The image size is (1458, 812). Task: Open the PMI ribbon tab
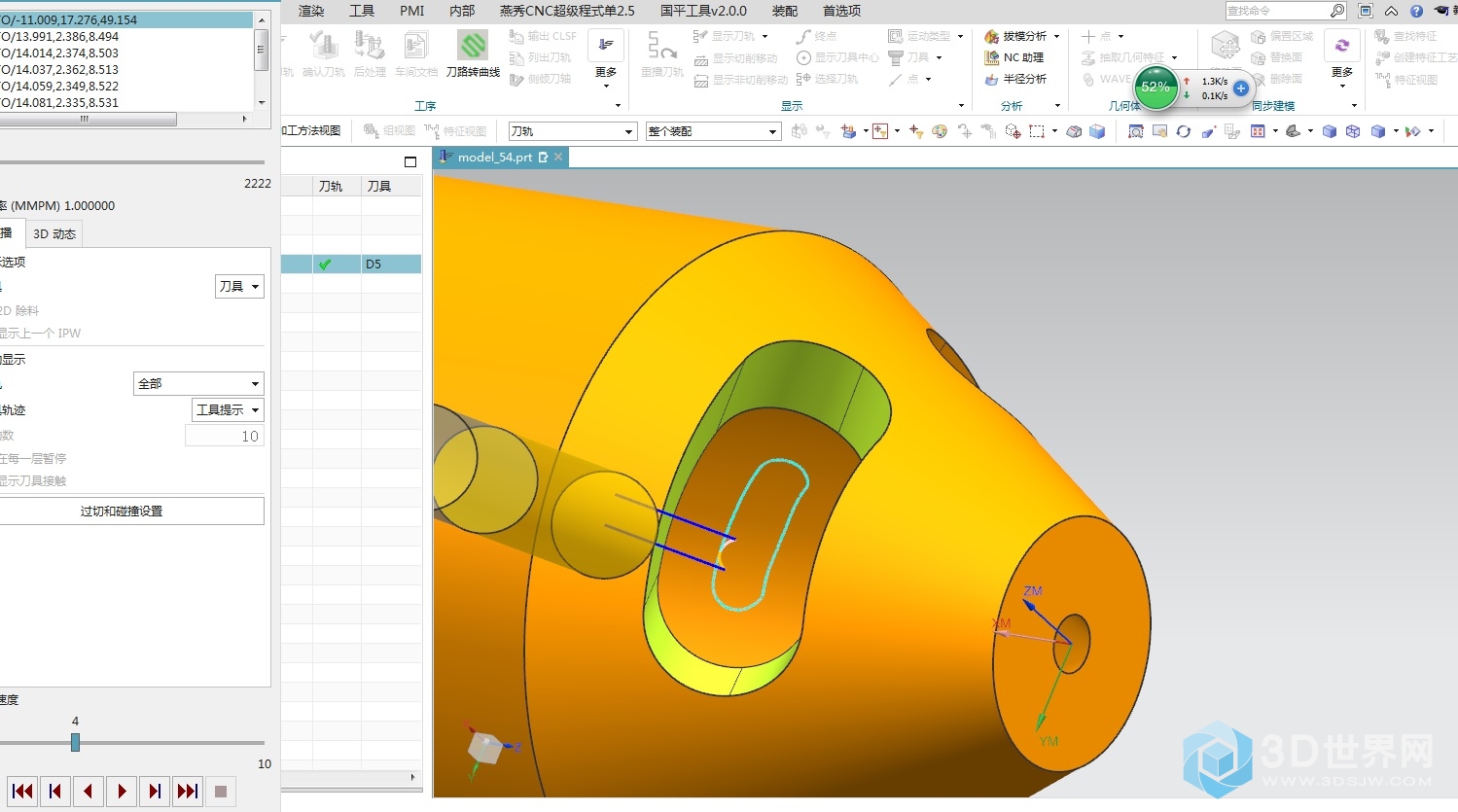pos(412,11)
